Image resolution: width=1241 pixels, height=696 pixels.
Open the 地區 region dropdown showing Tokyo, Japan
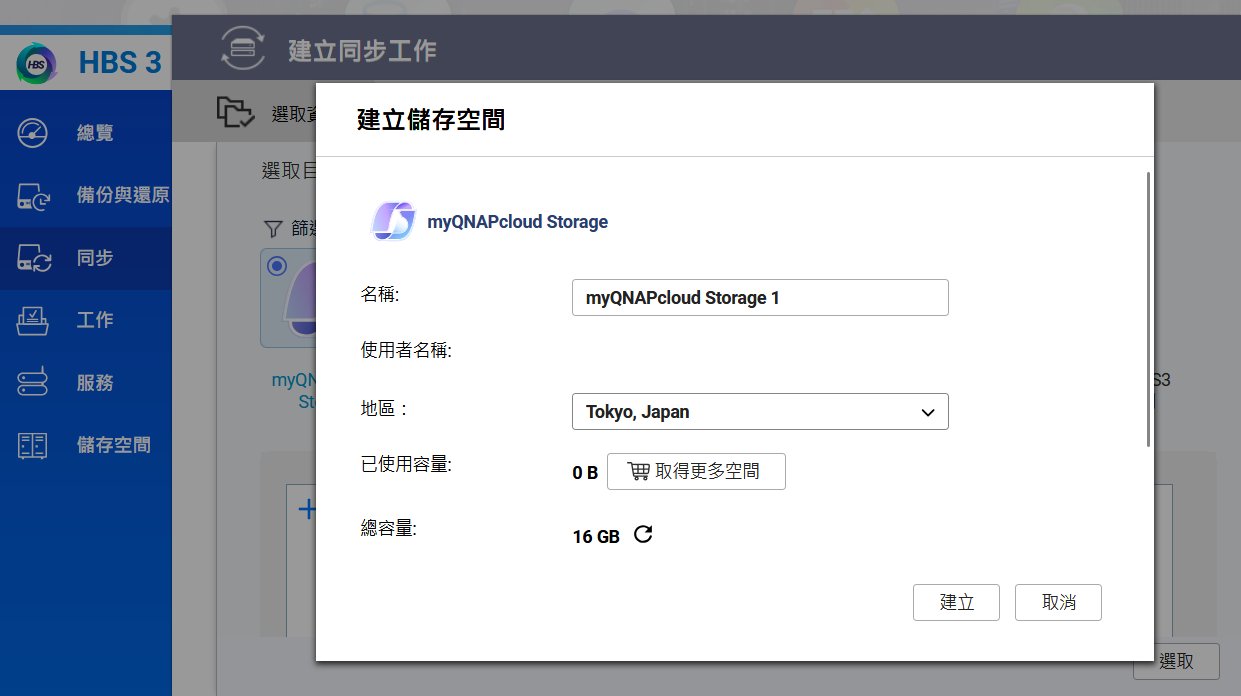tap(760, 412)
